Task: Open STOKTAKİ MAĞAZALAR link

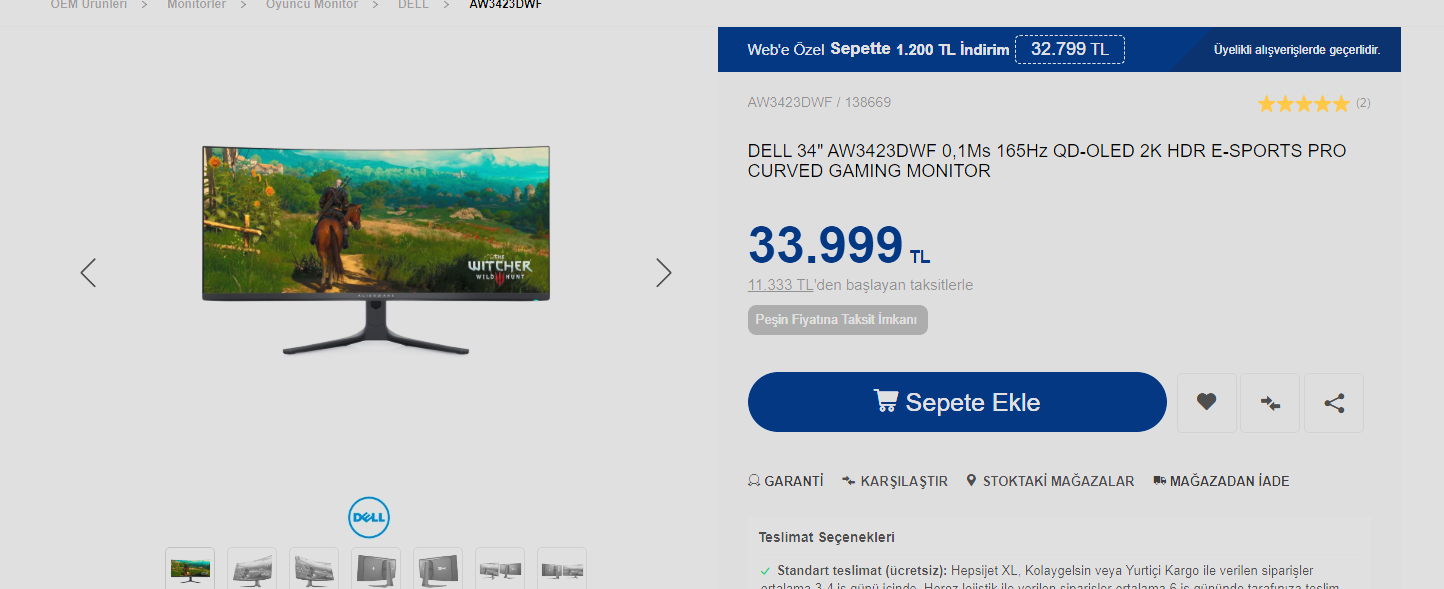Action: coord(1050,481)
